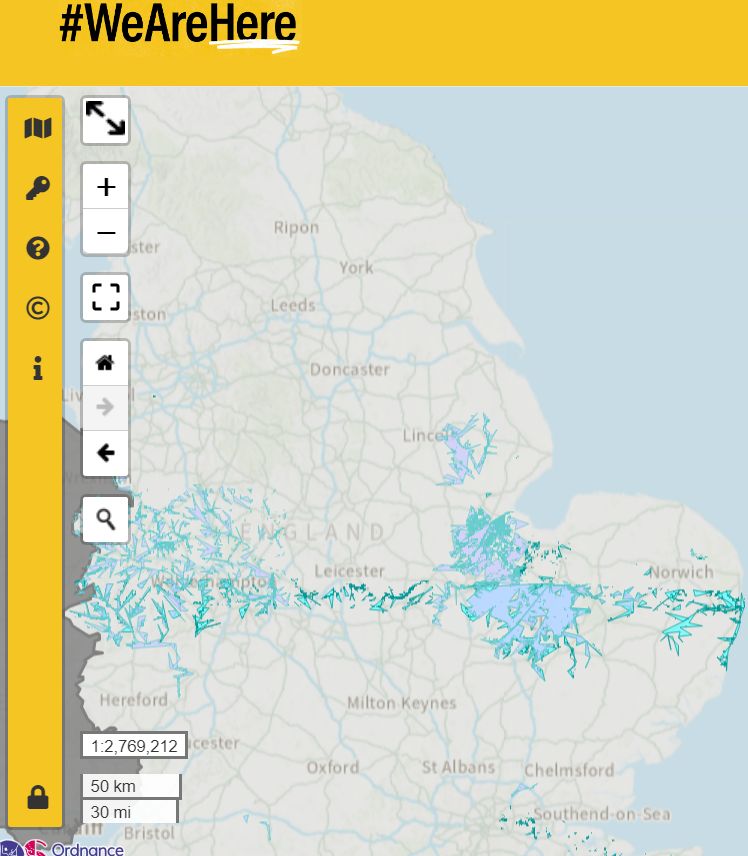Image resolution: width=748 pixels, height=856 pixels.
Task: Click the #WeAreHere header logo
Action: pyautogui.click(x=179, y=27)
